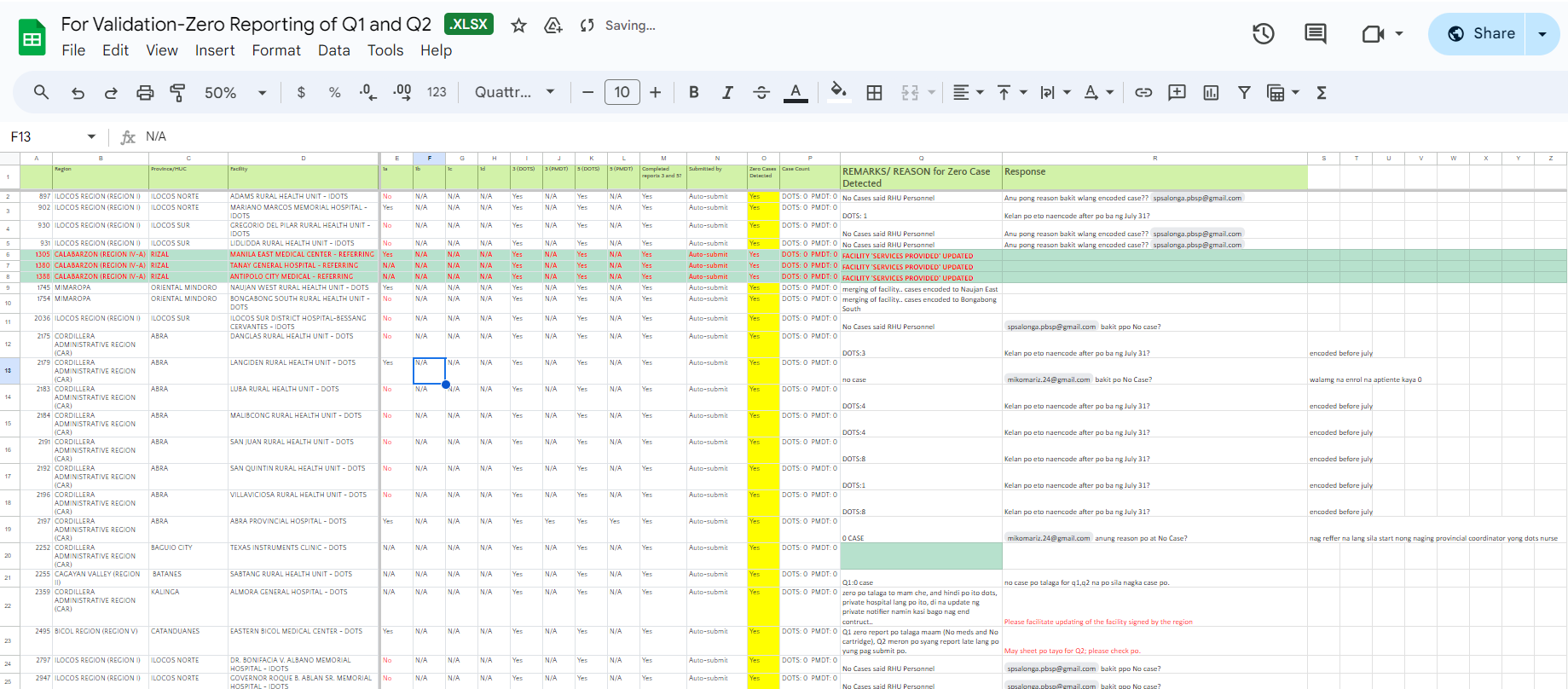Open the fill color picker
This screenshot has height=689, width=1568.
pos(838,92)
